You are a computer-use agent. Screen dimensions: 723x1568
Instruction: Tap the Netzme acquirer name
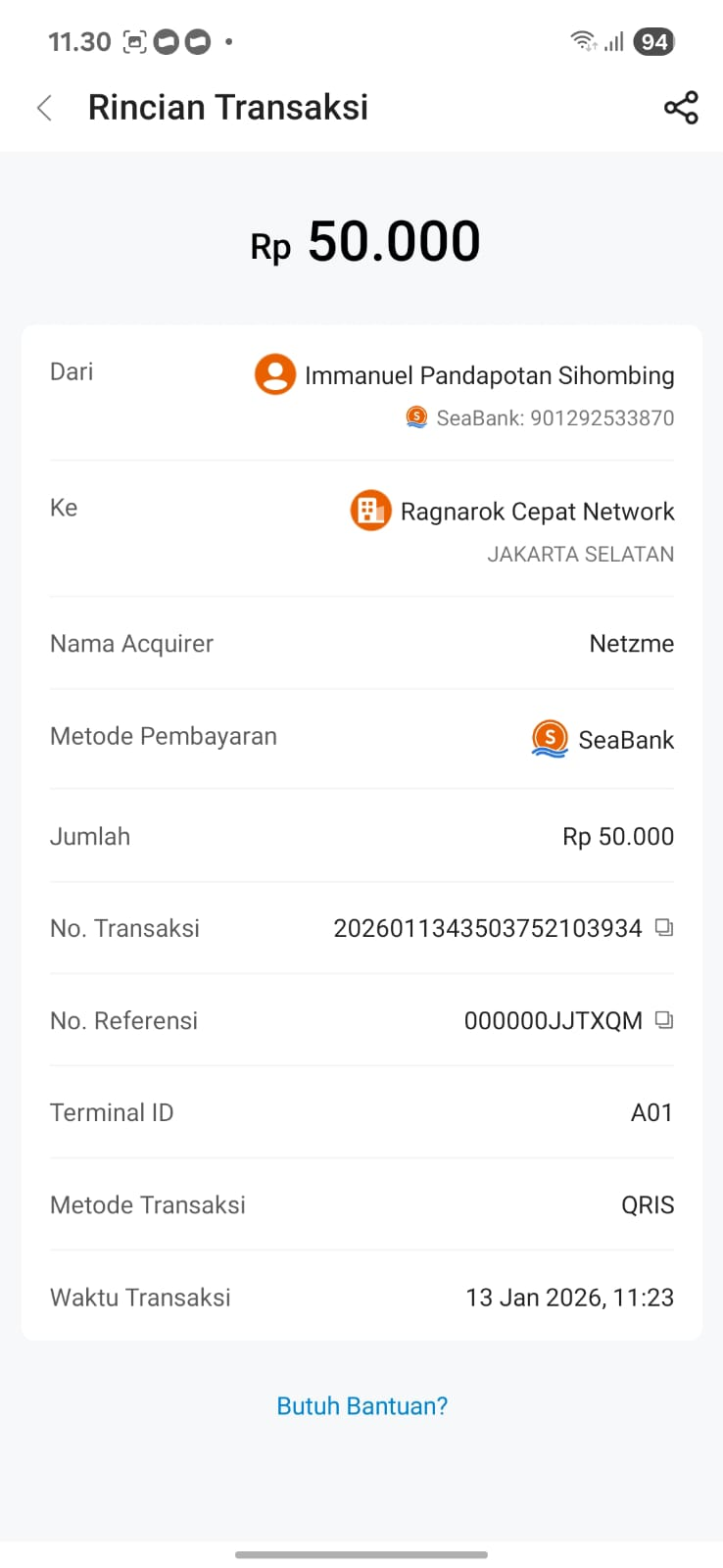(631, 644)
